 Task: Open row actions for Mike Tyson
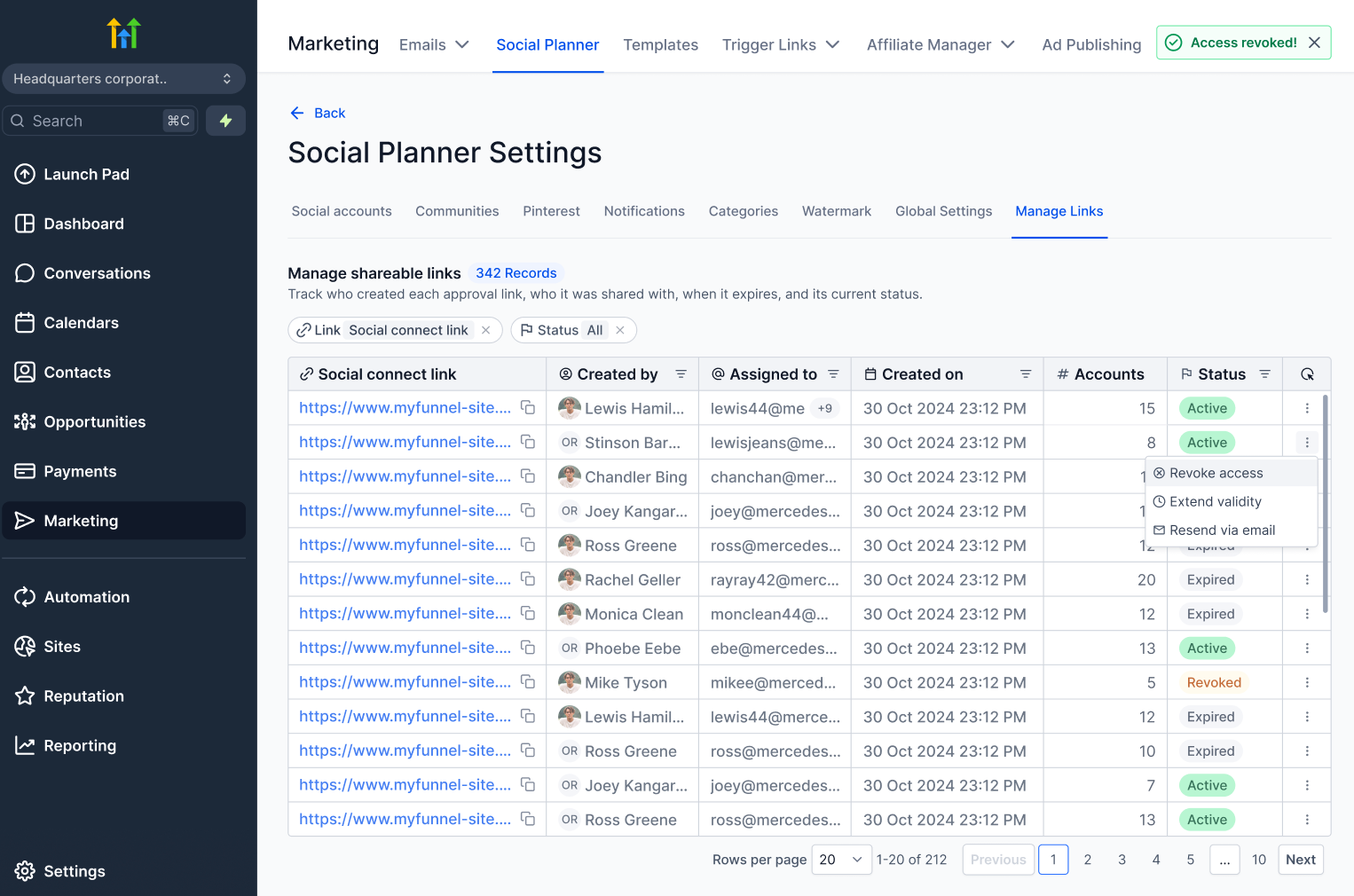pyautogui.click(x=1307, y=682)
